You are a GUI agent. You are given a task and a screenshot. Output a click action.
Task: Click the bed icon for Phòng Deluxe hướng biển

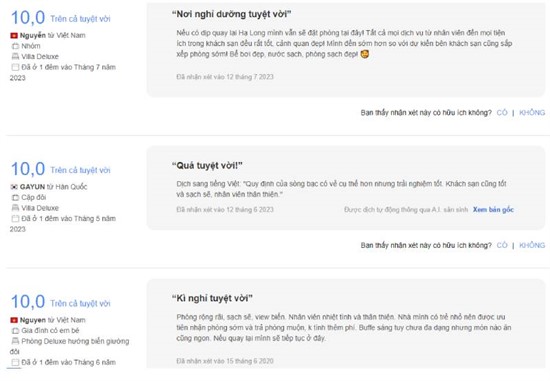[15, 341]
